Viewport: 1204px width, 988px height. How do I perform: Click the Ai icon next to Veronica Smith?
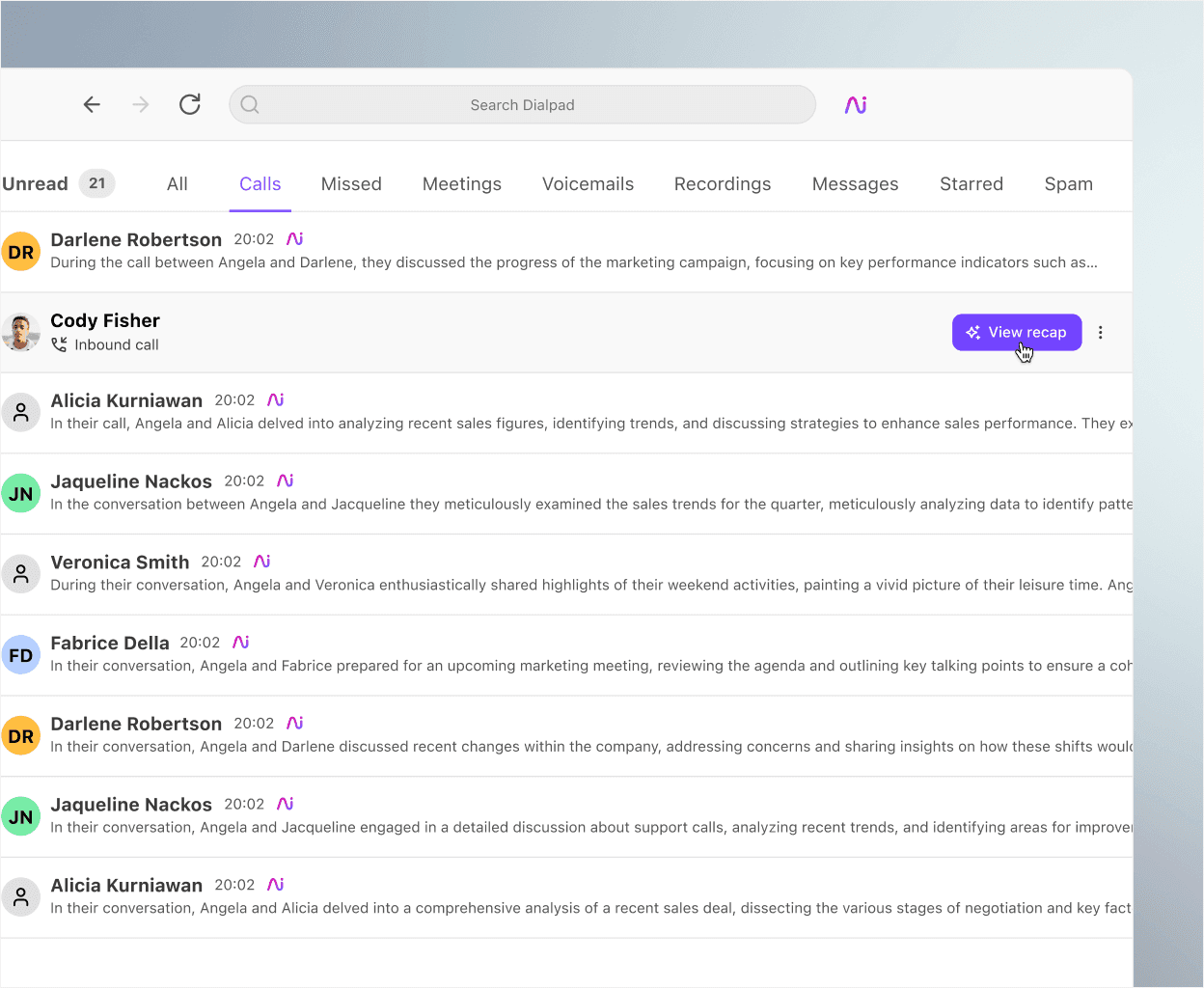click(262, 562)
